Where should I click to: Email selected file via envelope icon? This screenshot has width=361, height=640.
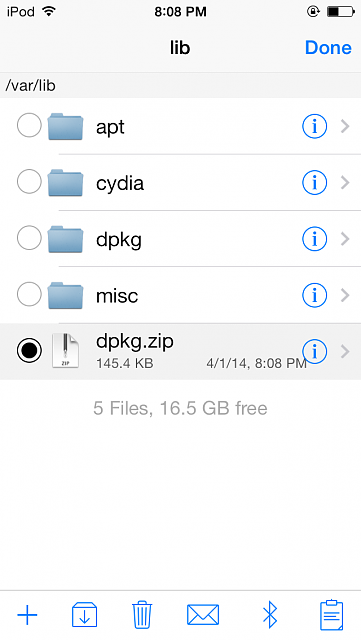pyautogui.click(x=203, y=615)
